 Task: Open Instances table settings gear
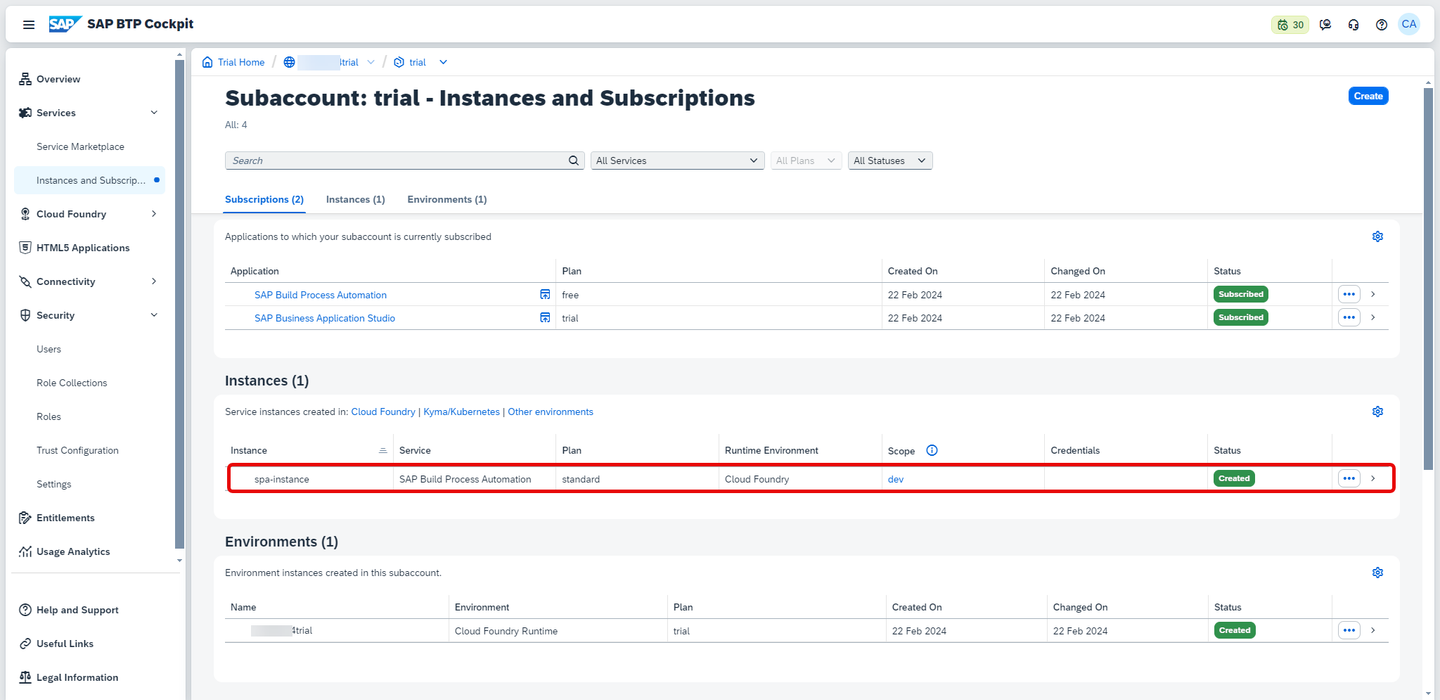(1378, 412)
